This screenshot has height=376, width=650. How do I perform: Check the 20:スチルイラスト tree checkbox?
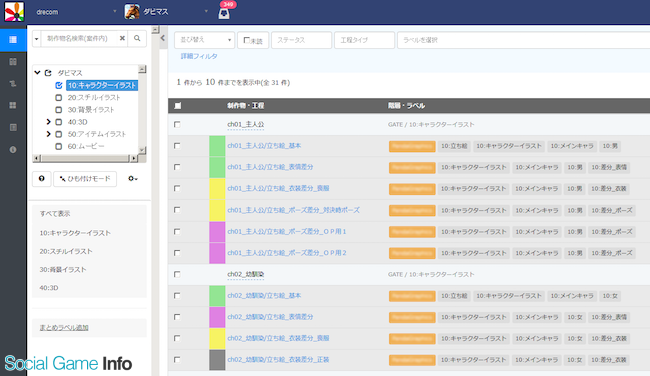(58, 98)
